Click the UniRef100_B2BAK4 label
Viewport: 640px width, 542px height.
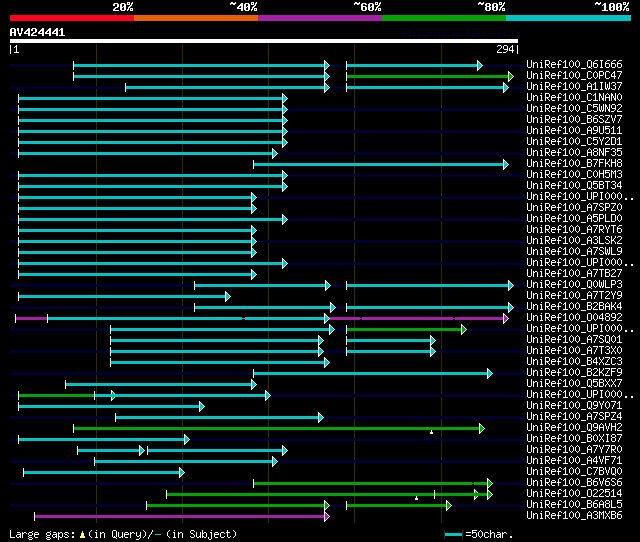(x=574, y=307)
